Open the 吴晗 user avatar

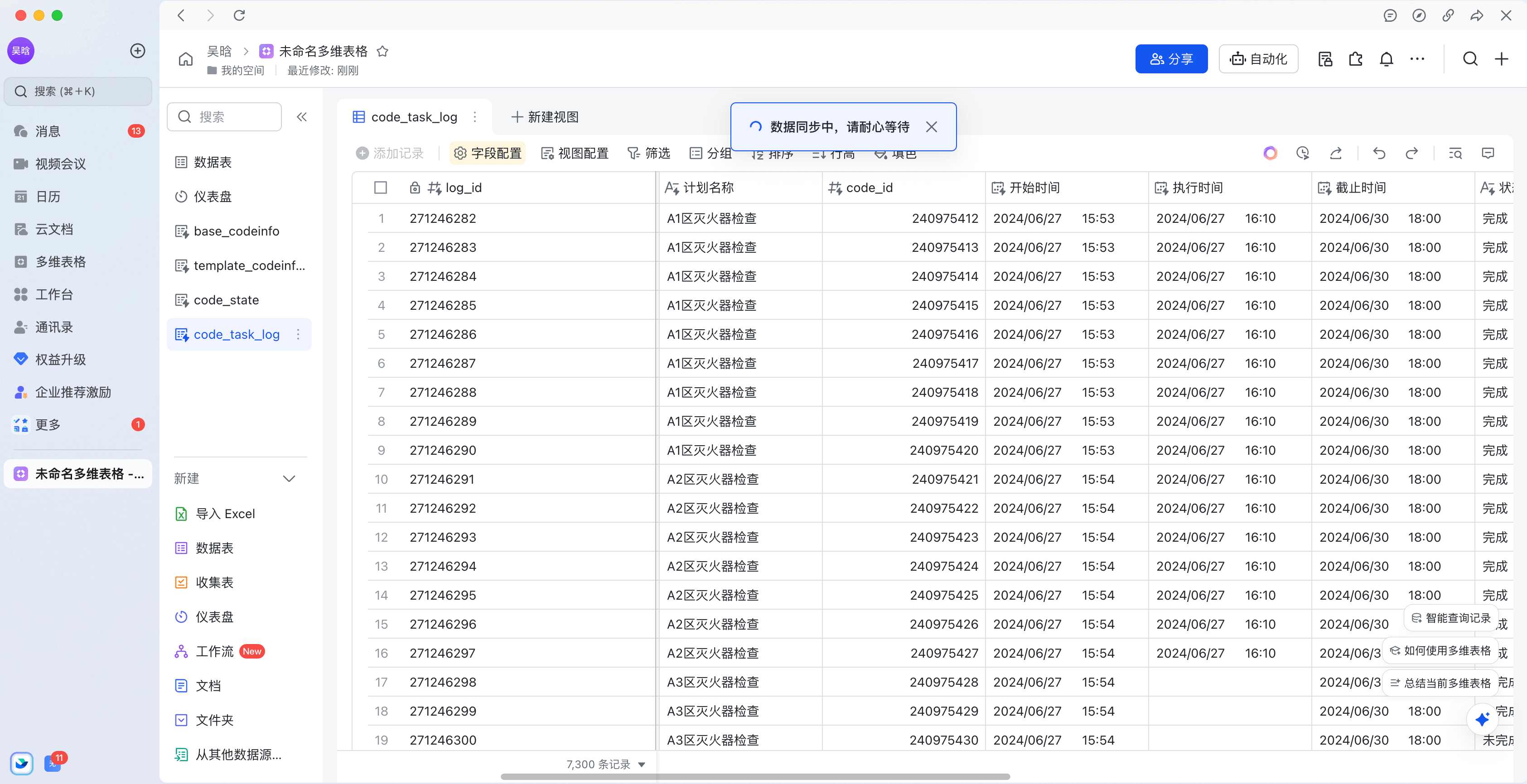pyautogui.click(x=21, y=51)
